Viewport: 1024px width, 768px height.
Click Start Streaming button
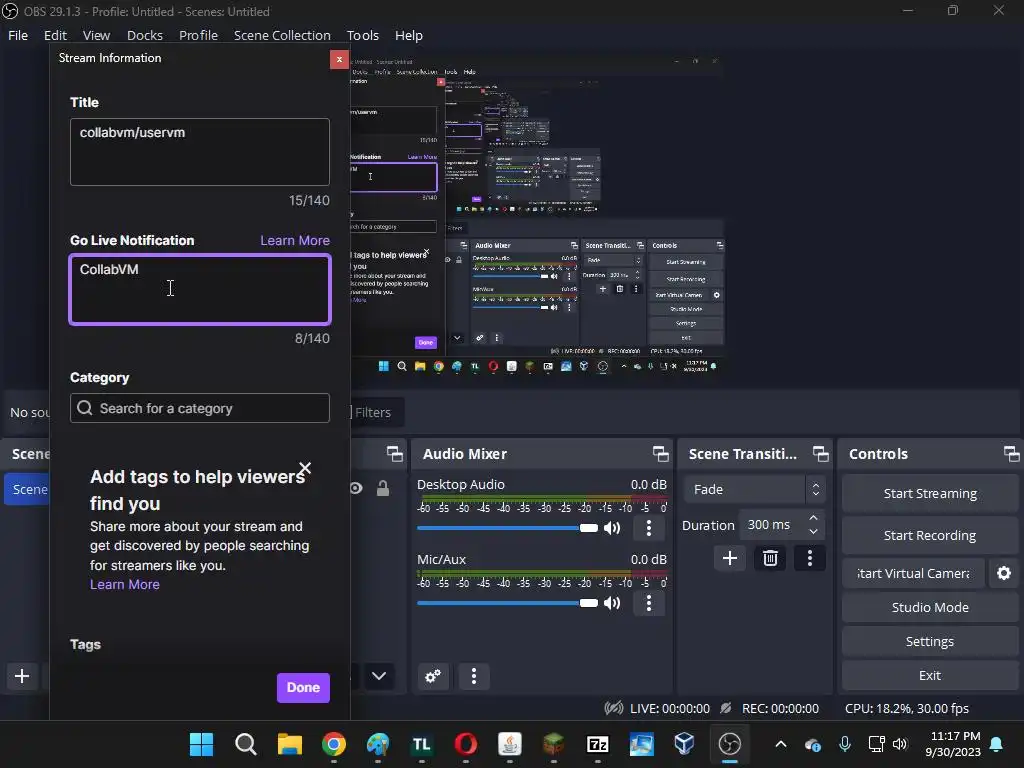coord(930,494)
